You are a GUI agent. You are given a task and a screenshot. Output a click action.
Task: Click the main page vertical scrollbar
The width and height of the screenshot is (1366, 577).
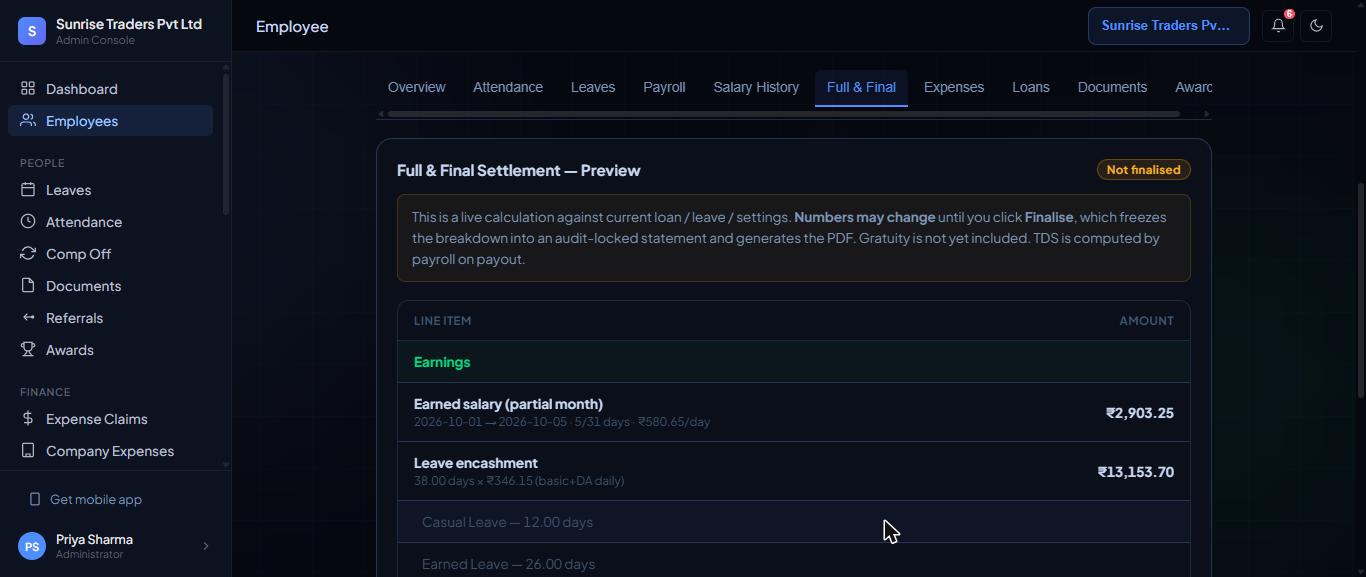(x=1361, y=290)
